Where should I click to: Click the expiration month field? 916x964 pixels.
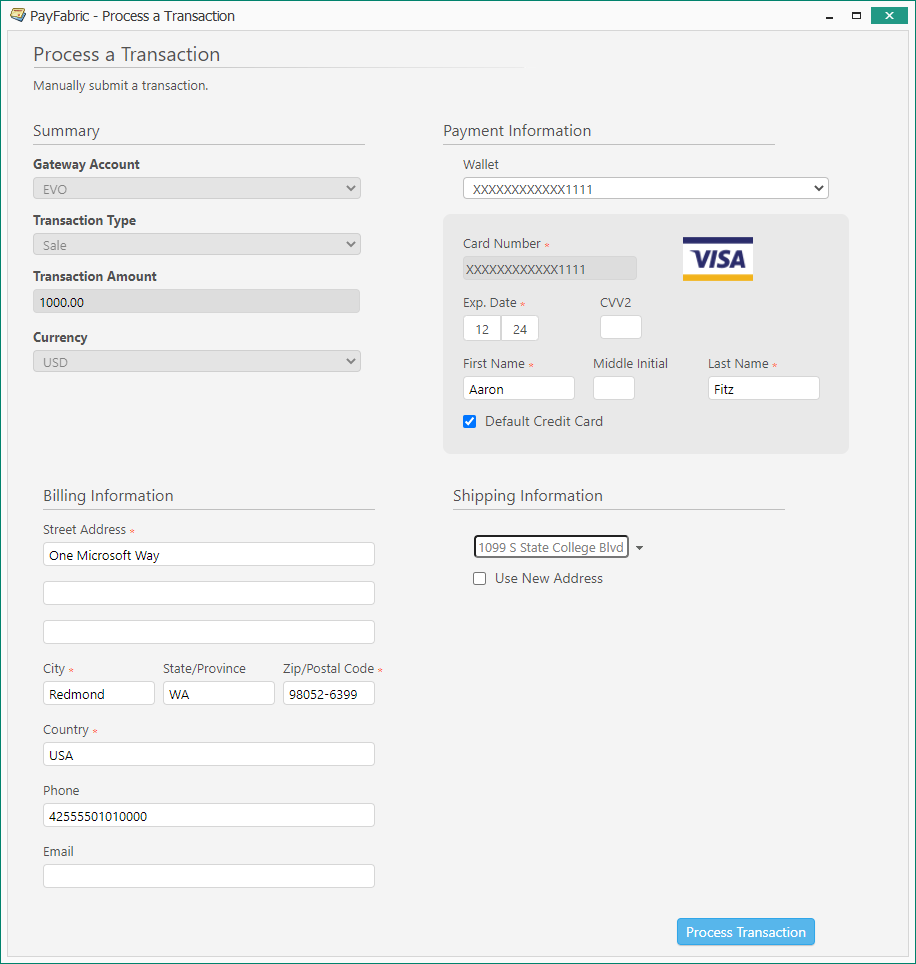tap(482, 328)
